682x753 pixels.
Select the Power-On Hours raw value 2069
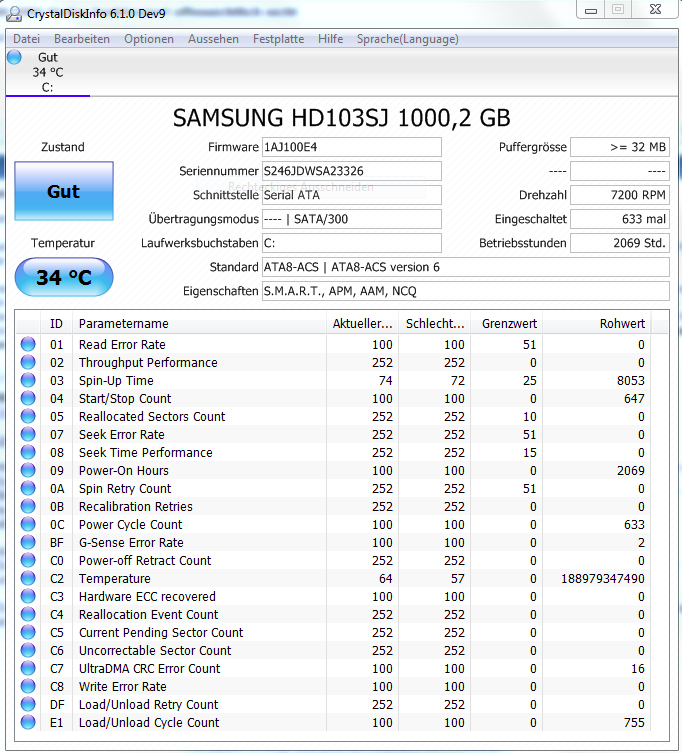click(631, 470)
